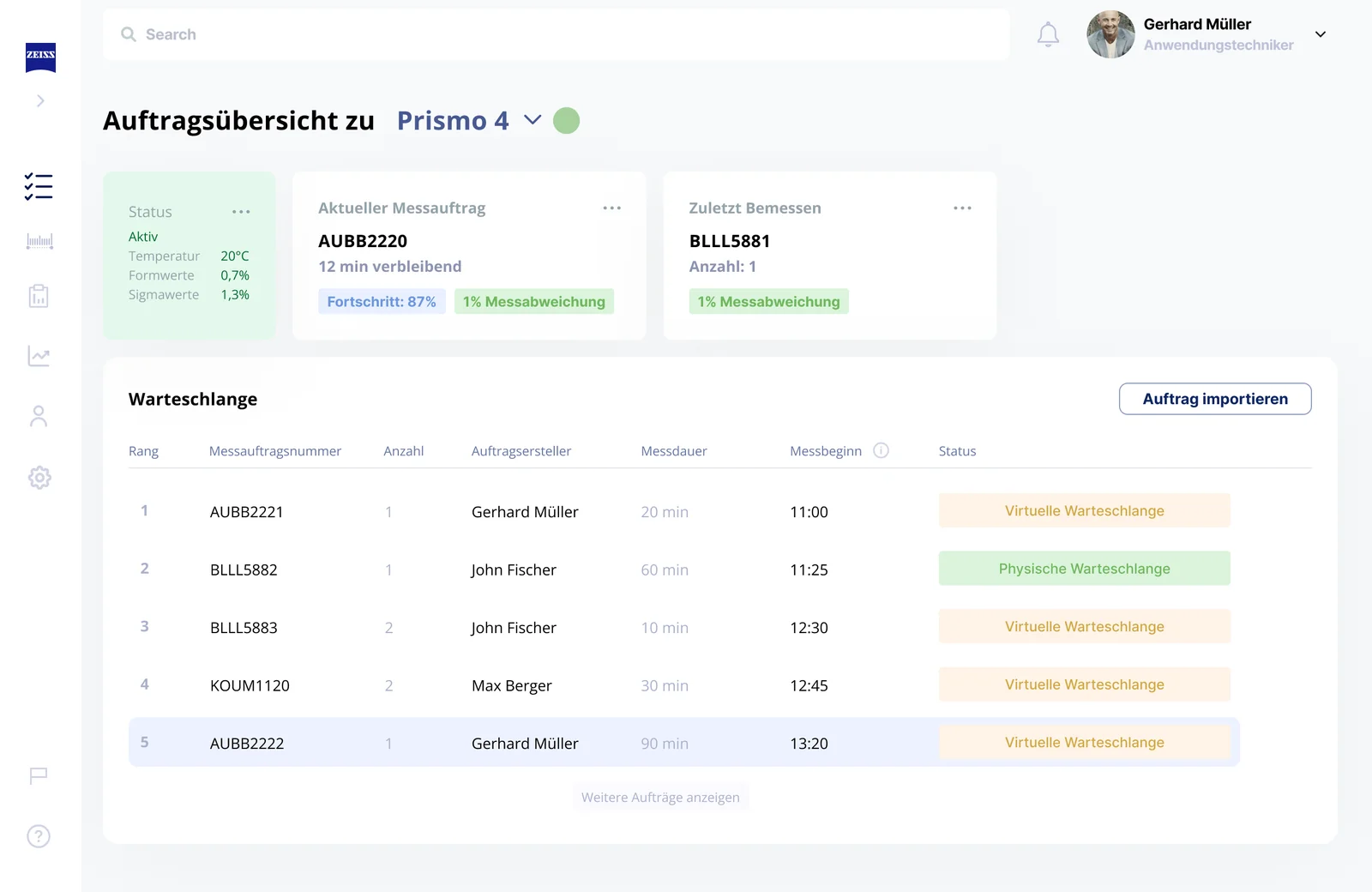The height and width of the screenshot is (892, 1372).
Task: Select order number AUBB2221
Action: [x=247, y=512]
